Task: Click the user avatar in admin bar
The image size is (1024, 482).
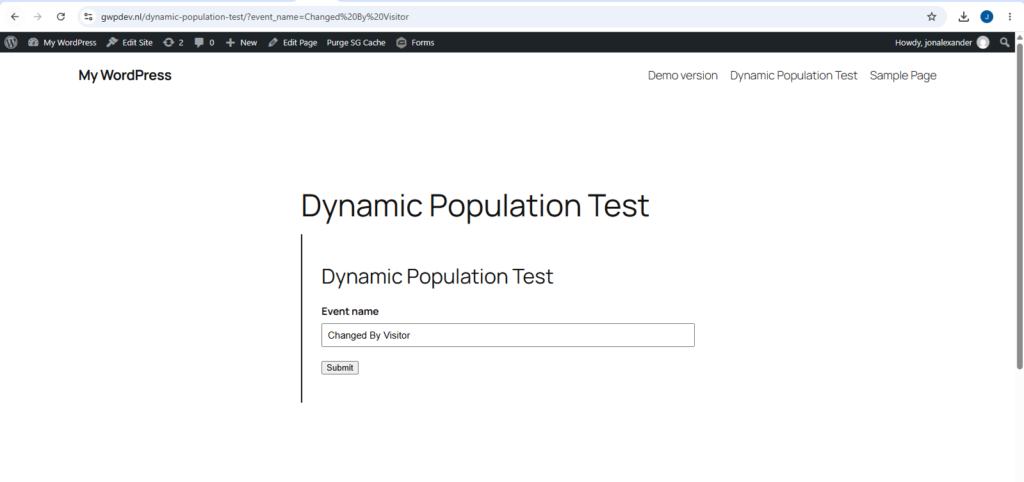Action: (x=983, y=42)
